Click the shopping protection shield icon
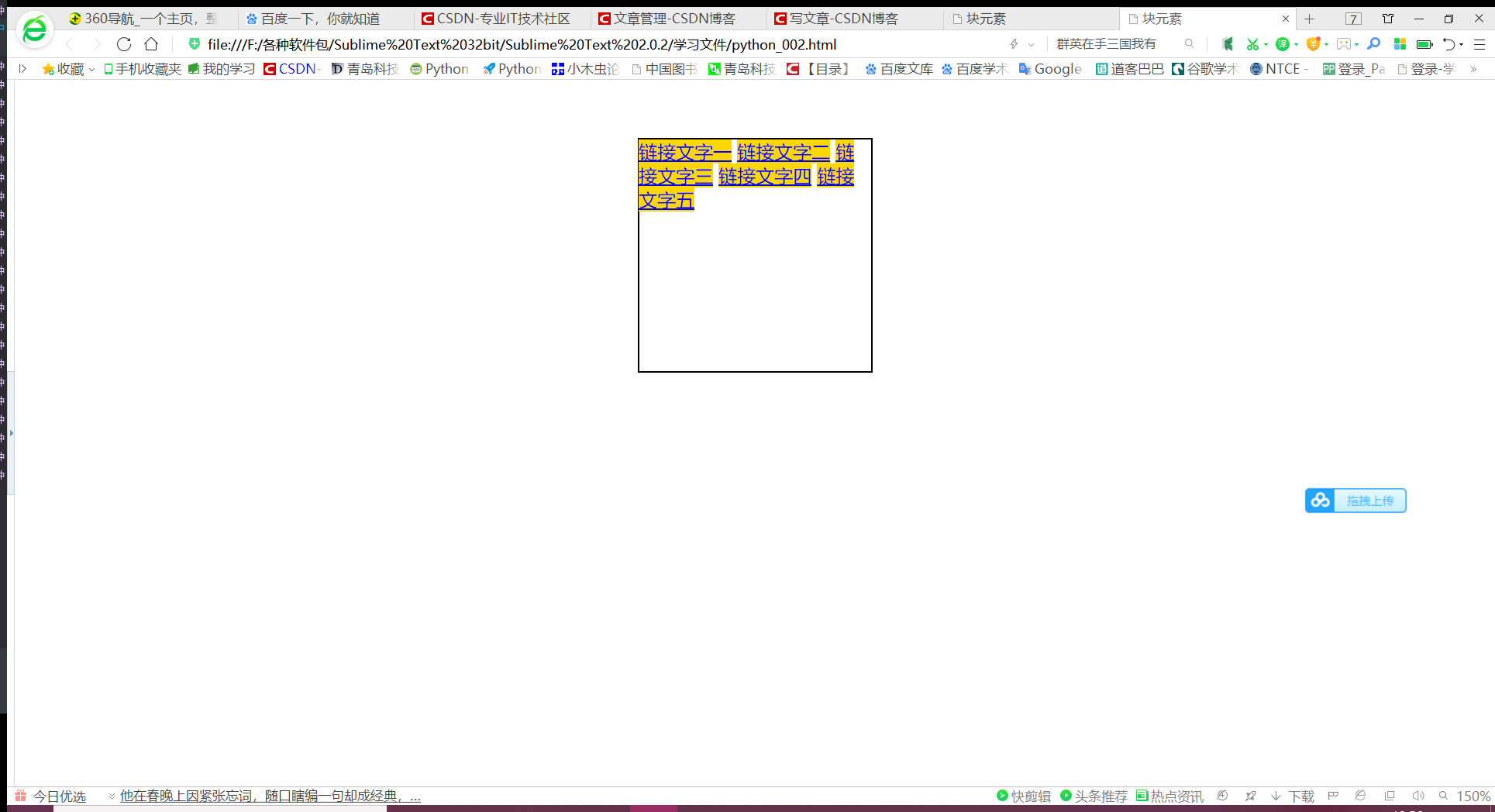 [1314, 45]
